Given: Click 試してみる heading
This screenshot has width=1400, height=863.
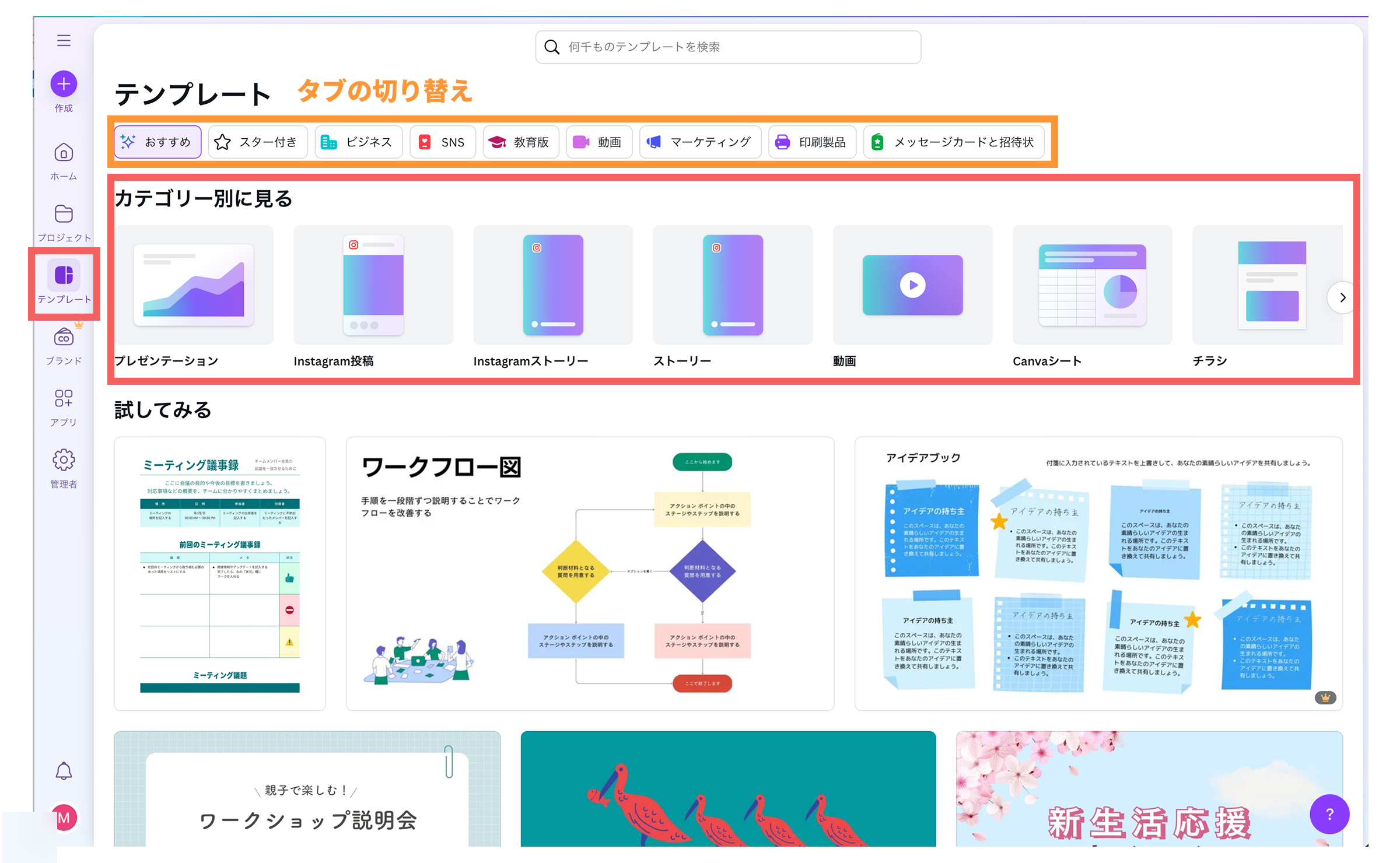Looking at the screenshot, I should point(163,409).
